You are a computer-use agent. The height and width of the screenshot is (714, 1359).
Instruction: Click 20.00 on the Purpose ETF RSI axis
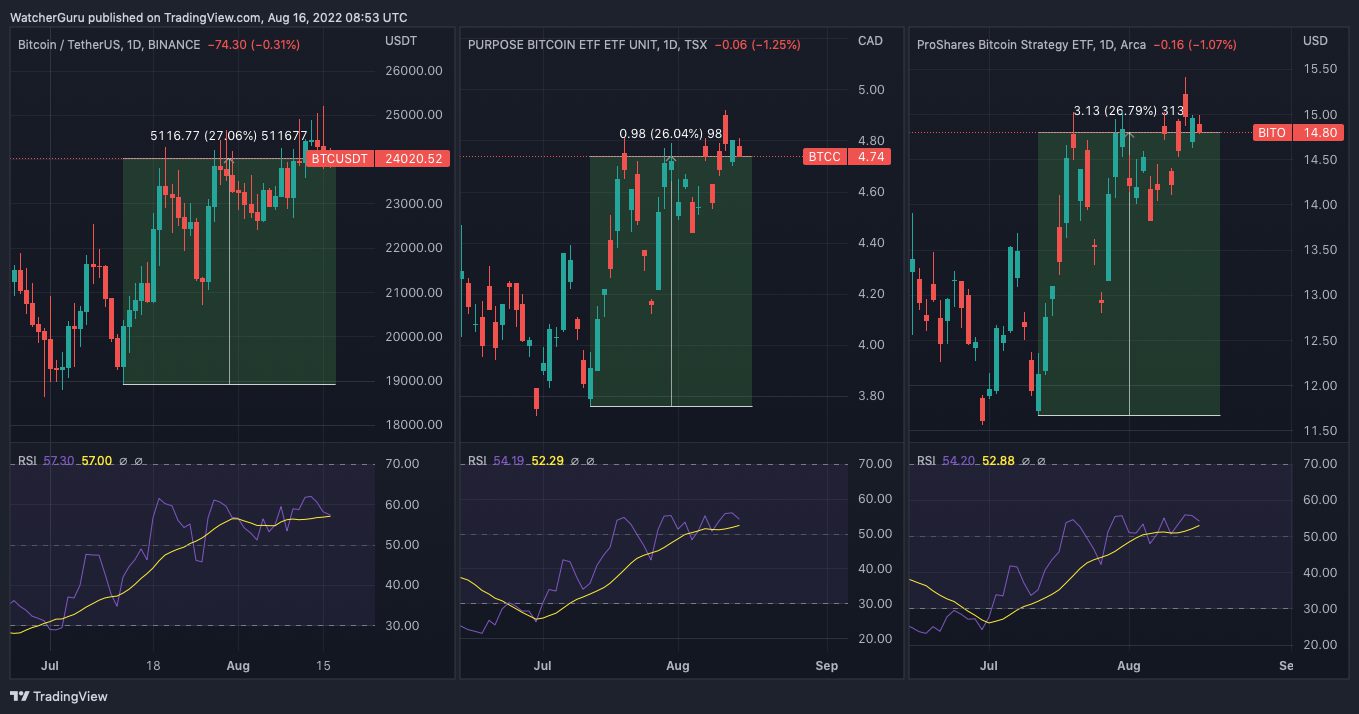pyautogui.click(x=876, y=639)
